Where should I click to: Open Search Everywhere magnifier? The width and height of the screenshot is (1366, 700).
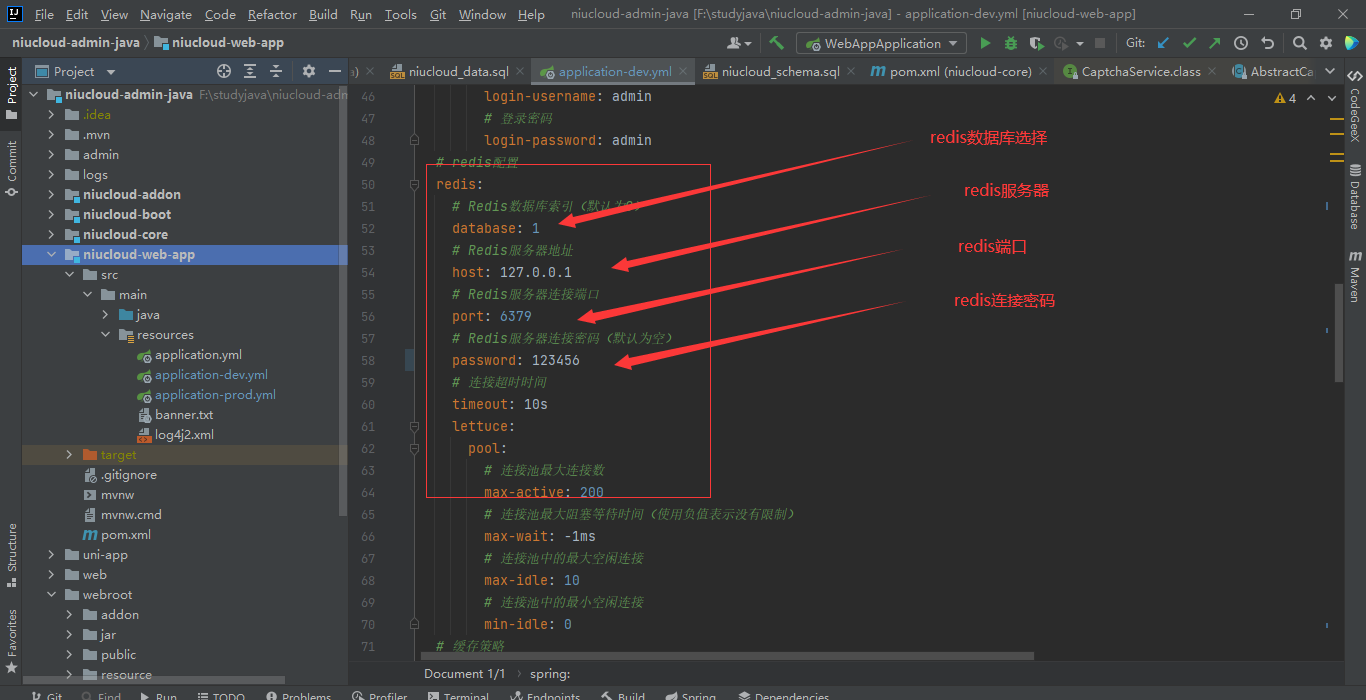[1299, 43]
